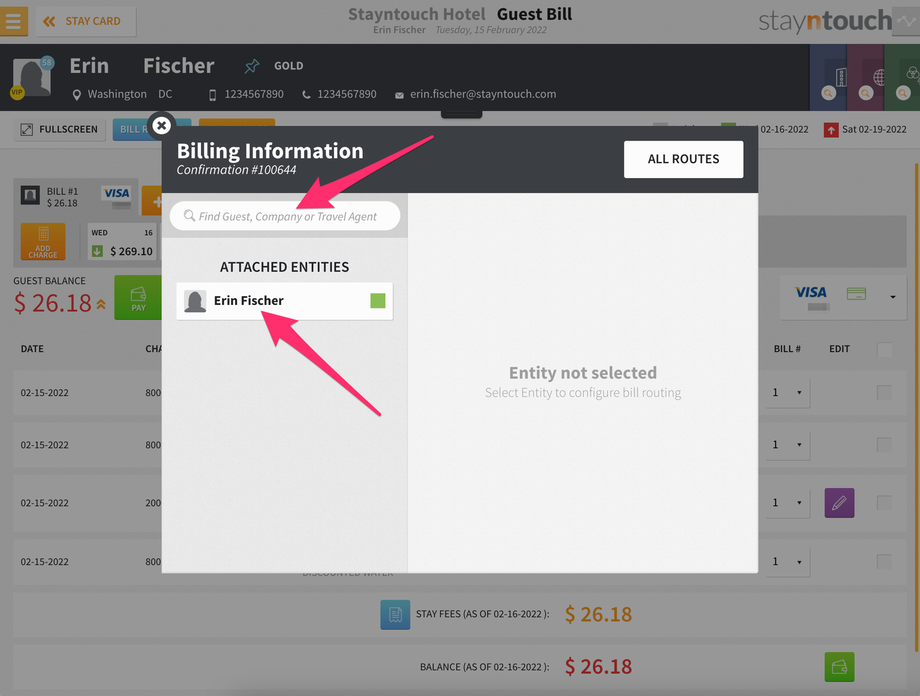920x696 pixels.
Task: Click the green square on Erin Fischer row
Action: [x=378, y=301]
